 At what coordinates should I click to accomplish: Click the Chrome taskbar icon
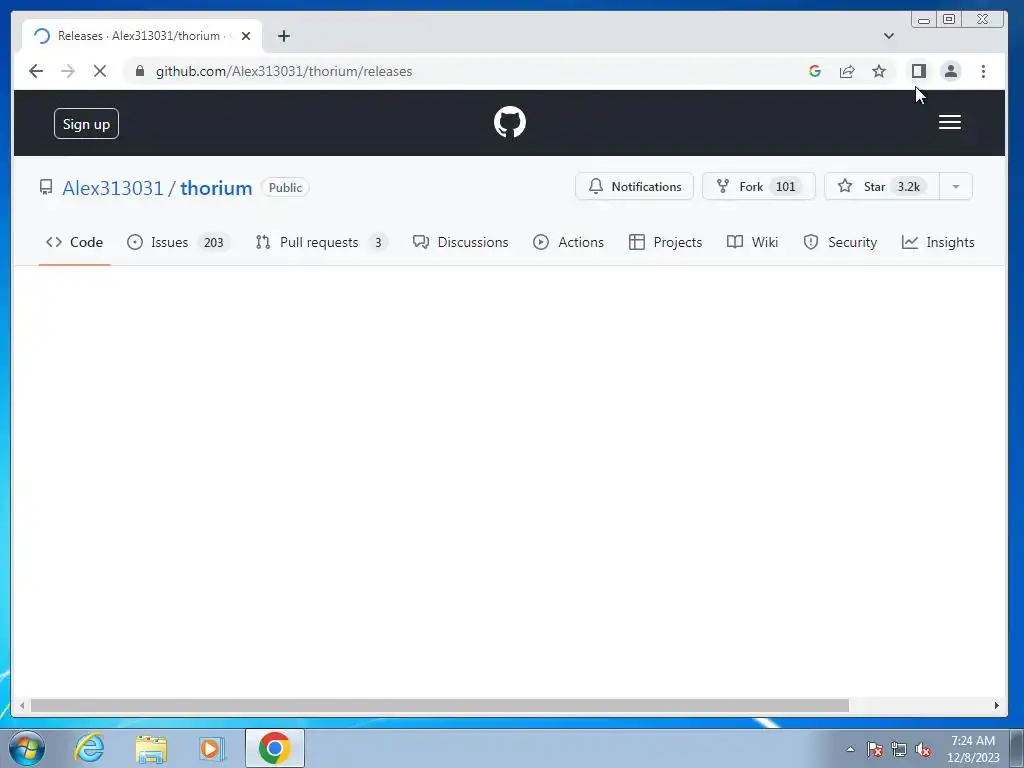coord(275,748)
